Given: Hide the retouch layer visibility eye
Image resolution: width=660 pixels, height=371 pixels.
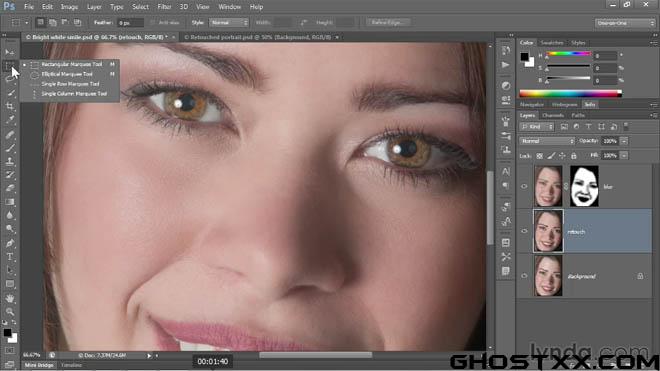Looking at the screenshot, I should (x=524, y=231).
